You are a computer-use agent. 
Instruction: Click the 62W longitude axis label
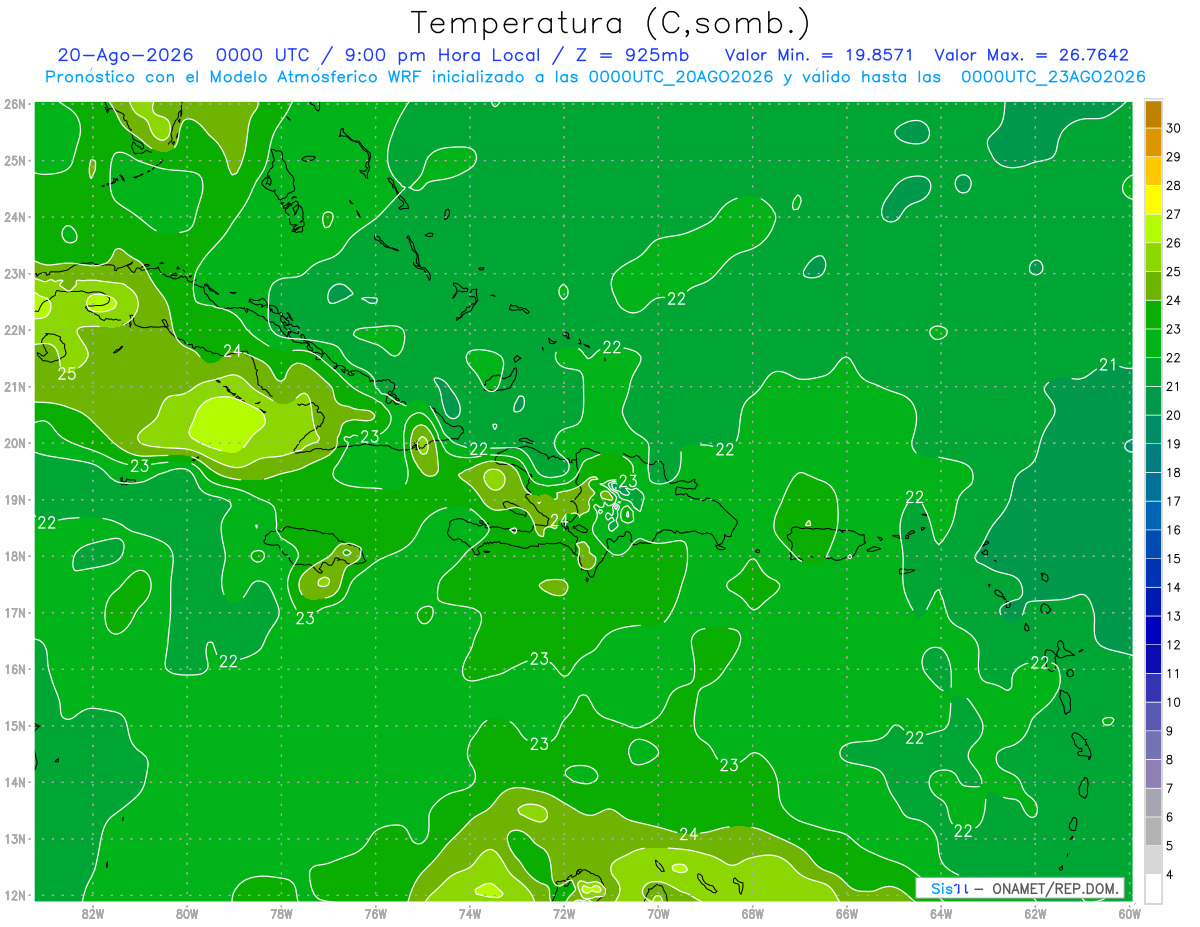pyautogui.click(x=1035, y=913)
